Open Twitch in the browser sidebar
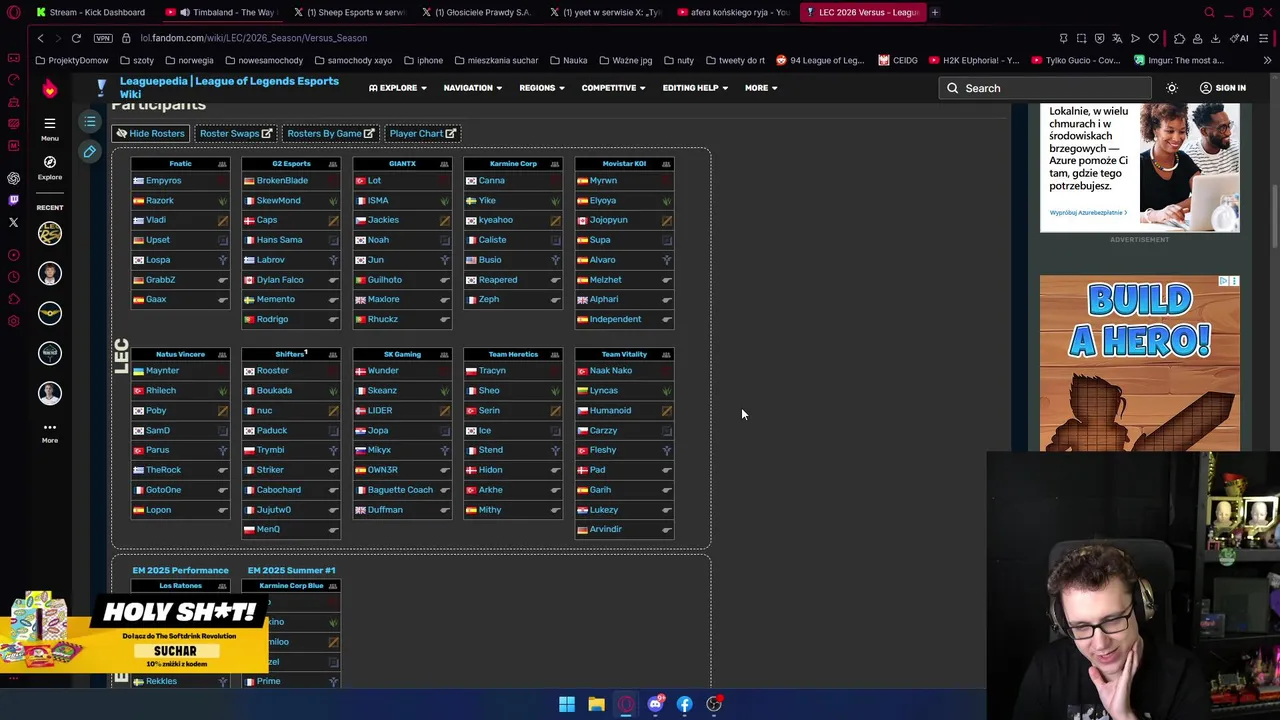 13,200
